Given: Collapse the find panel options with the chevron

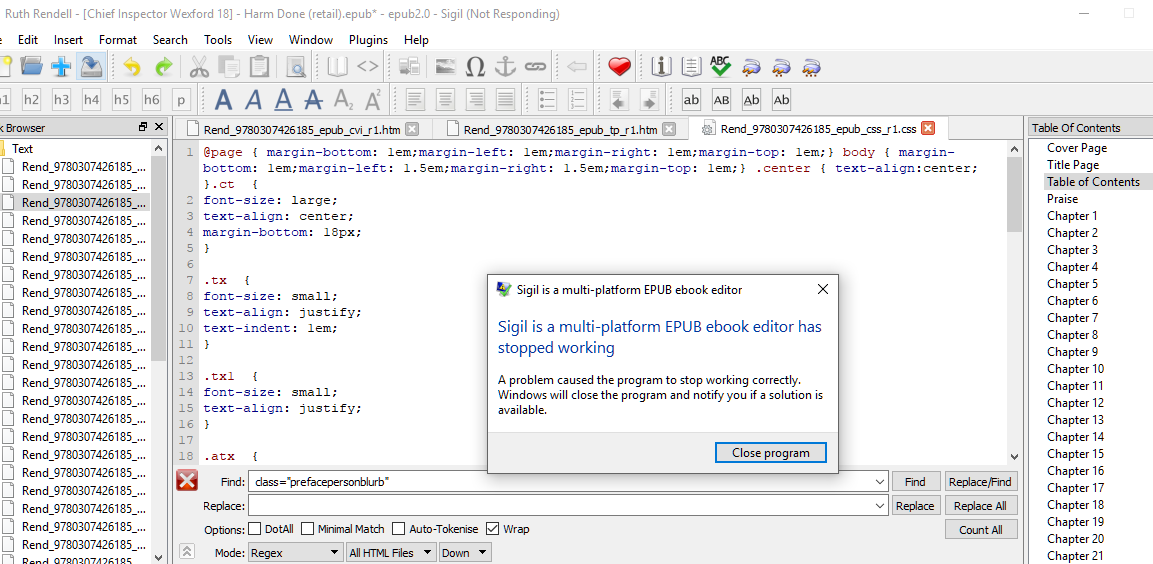Looking at the screenshot, I should click(x=187, y=551).
